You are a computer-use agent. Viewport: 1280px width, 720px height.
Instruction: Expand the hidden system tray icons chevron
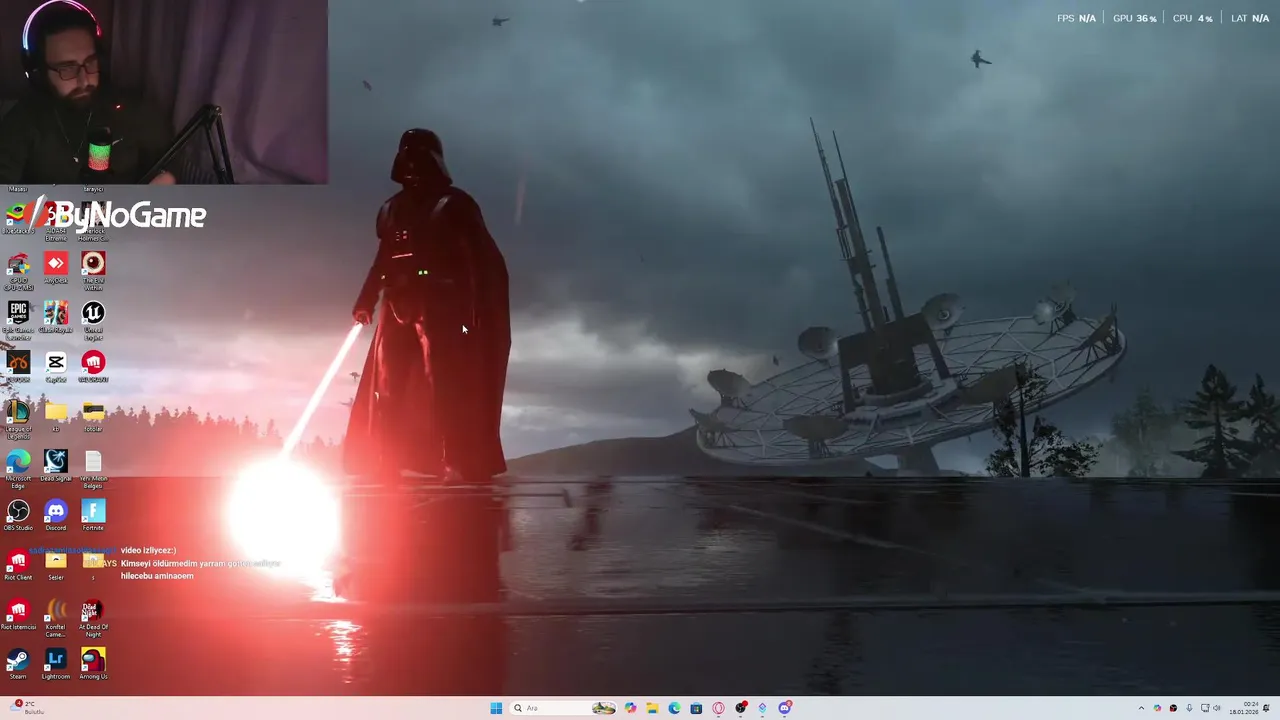1141,708
